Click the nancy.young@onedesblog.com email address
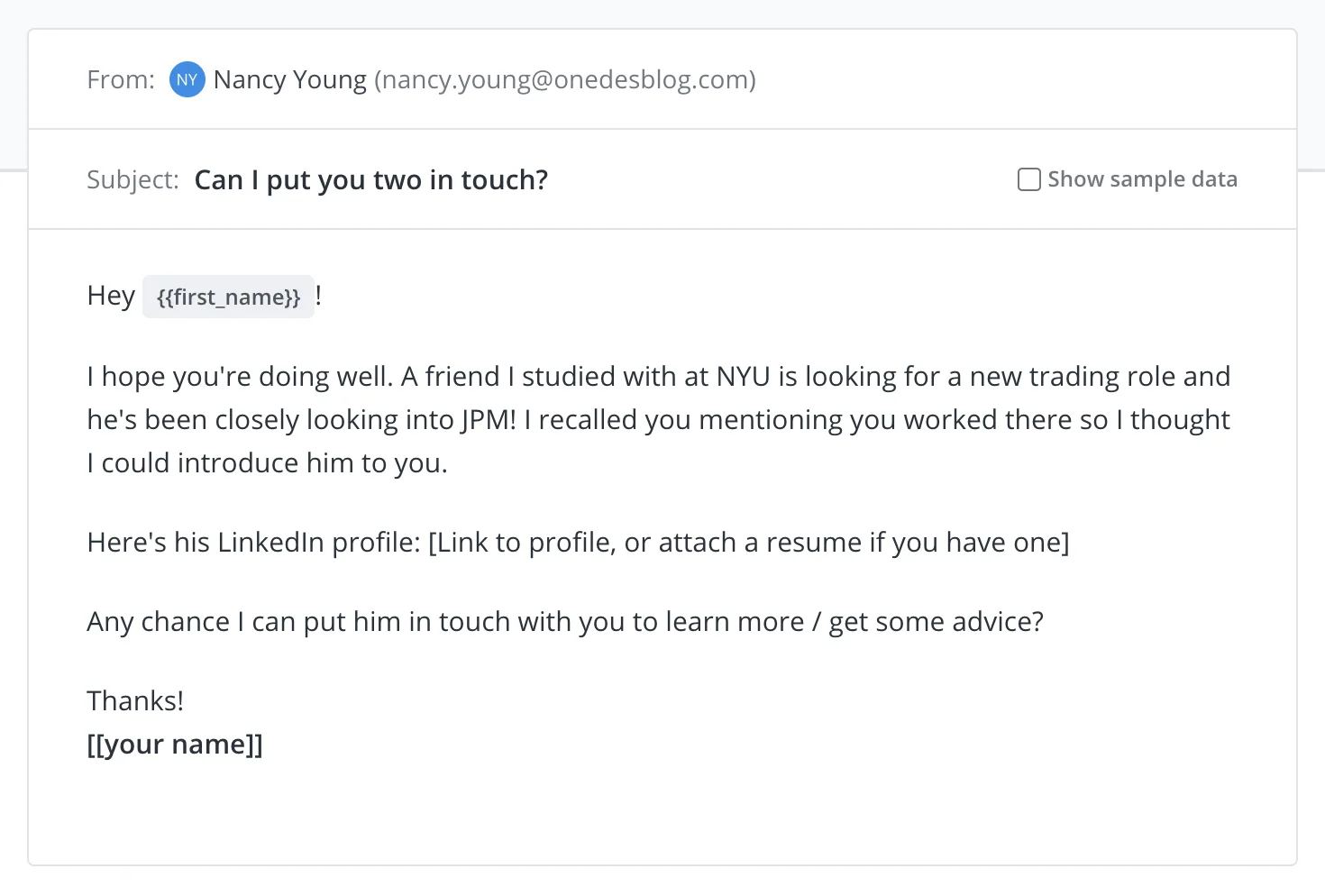The image size is (1325, 896). (564, 79)
